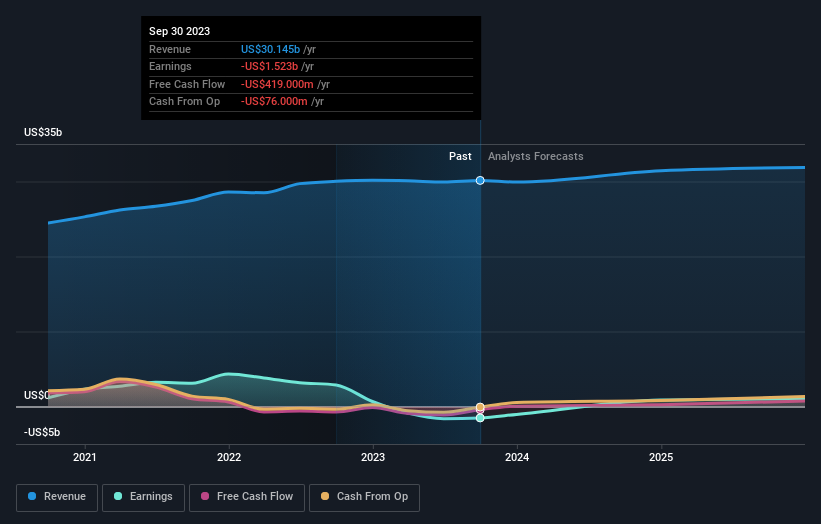
Task: Click the -US$76.000m cash from op value
Action: click(x=274, y=102)
